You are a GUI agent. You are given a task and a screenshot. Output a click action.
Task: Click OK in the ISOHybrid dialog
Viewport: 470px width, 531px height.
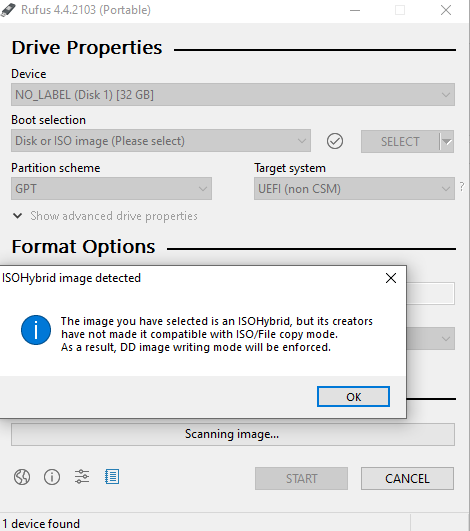tap(353, 397)
